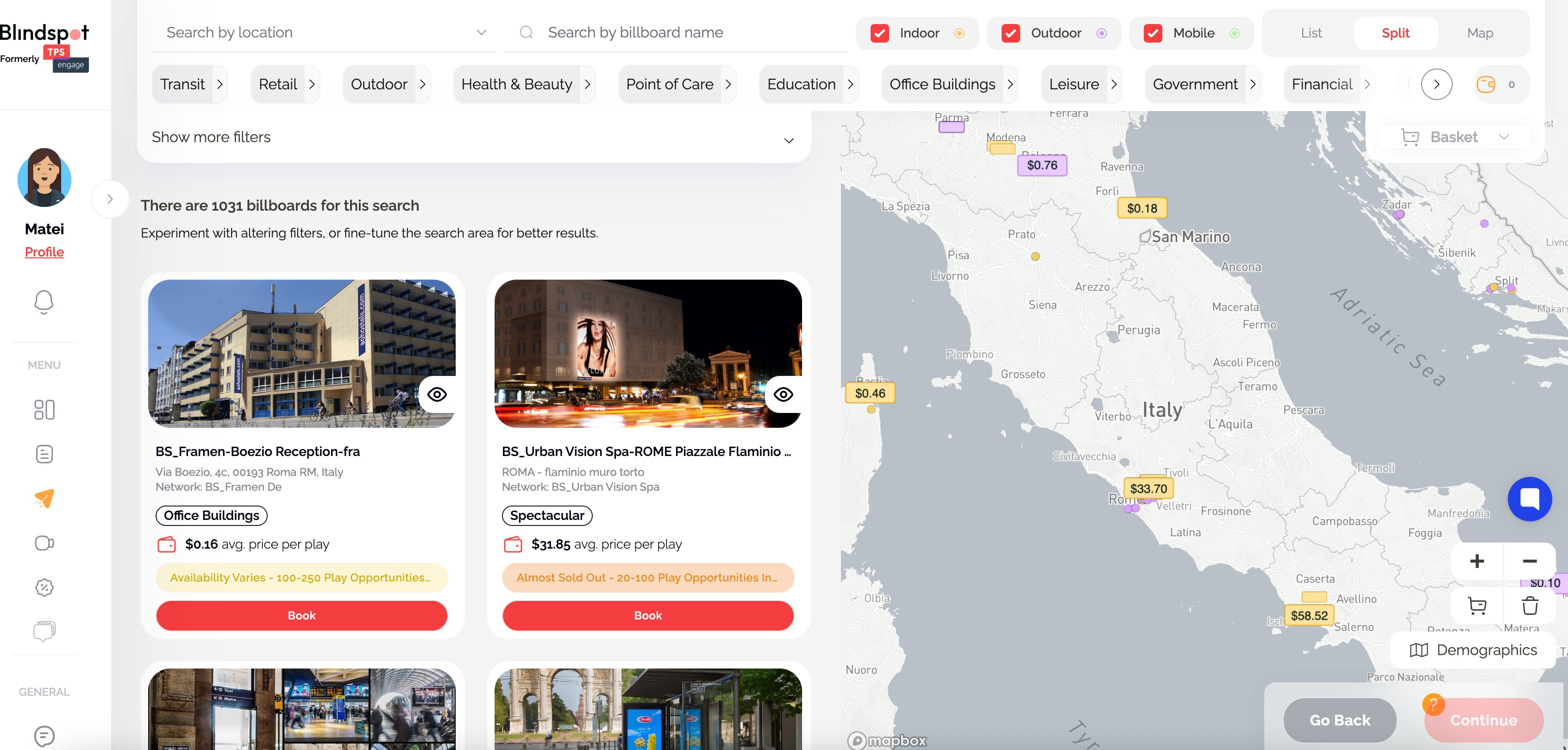The height and width of the screenshot is (750, 1568).
Task: Click the $33.70 price marker near Rome
Action: pyautogui.click(x=1148, y=488)
